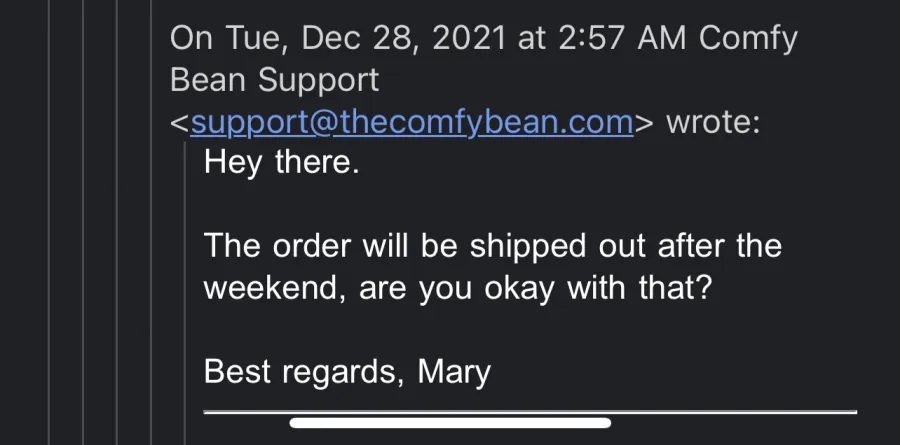Tap the 'wrote:' text after the email address
This screenshot has height=445, width=900.
[713, 122]
